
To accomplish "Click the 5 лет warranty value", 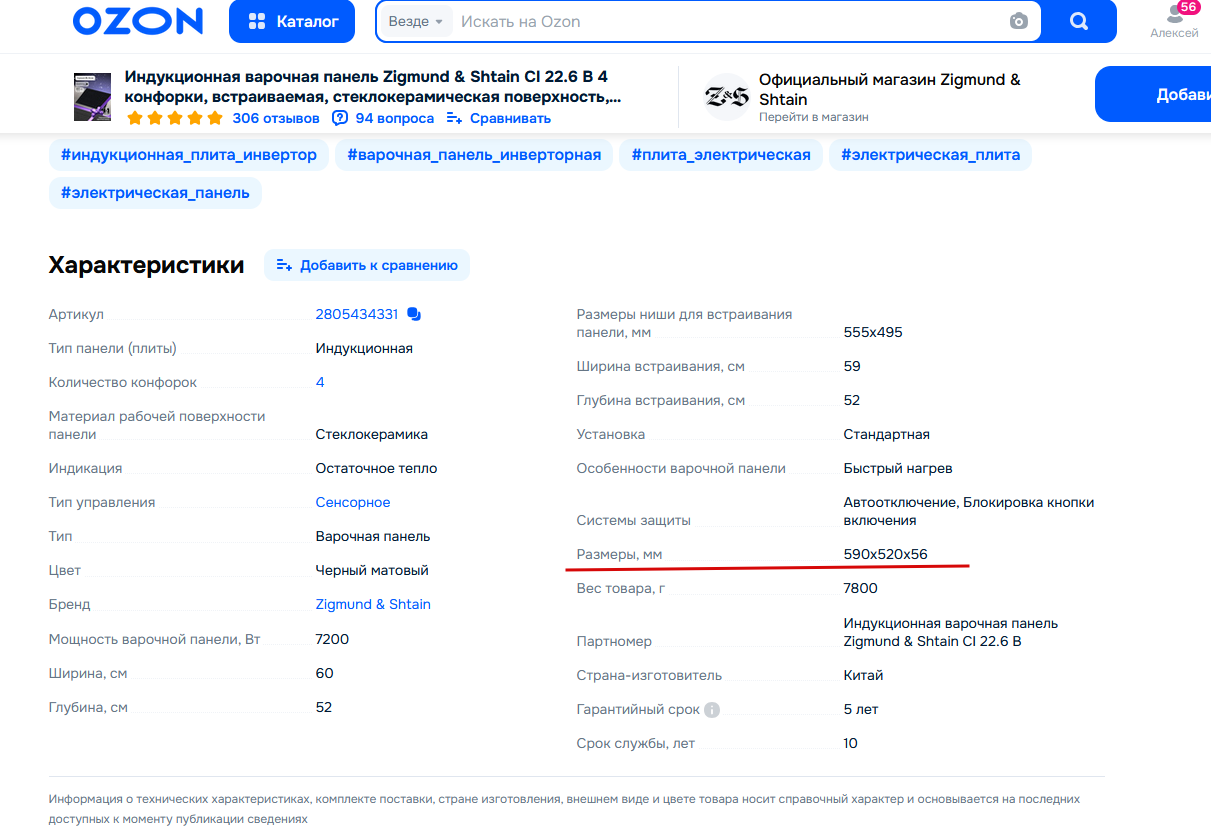I will (x=861, y=709).
